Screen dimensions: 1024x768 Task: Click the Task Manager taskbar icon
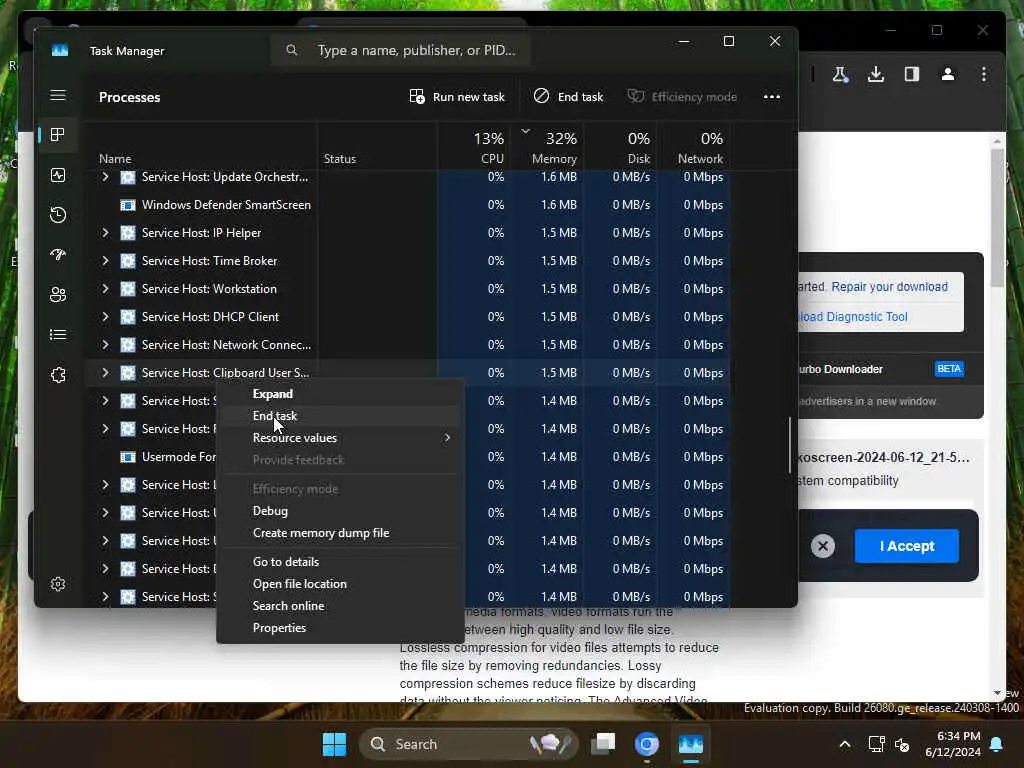tap(690, 744)
